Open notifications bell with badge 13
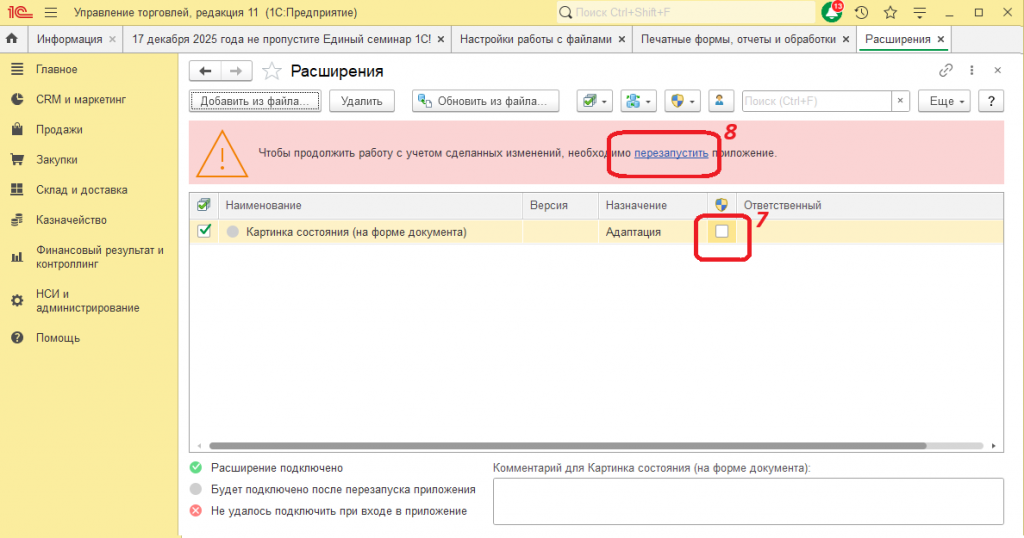This screenshot has height=538, width=1024. coord(832,12)
